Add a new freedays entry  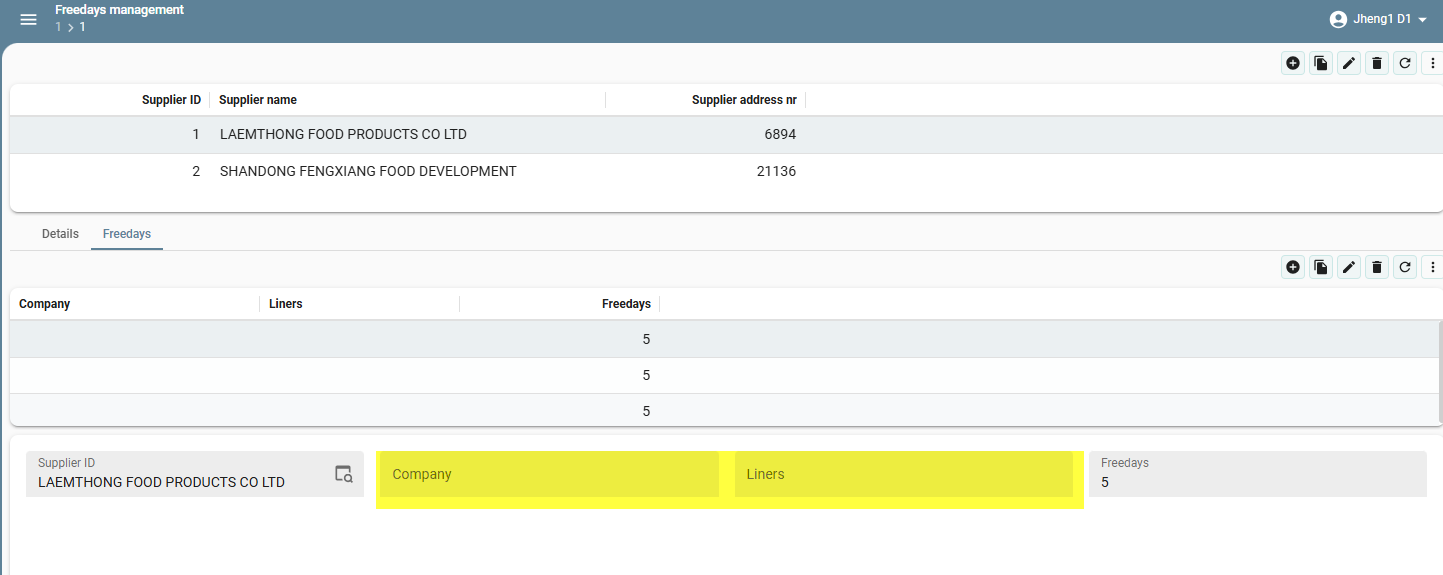(x=1293, y=267)
